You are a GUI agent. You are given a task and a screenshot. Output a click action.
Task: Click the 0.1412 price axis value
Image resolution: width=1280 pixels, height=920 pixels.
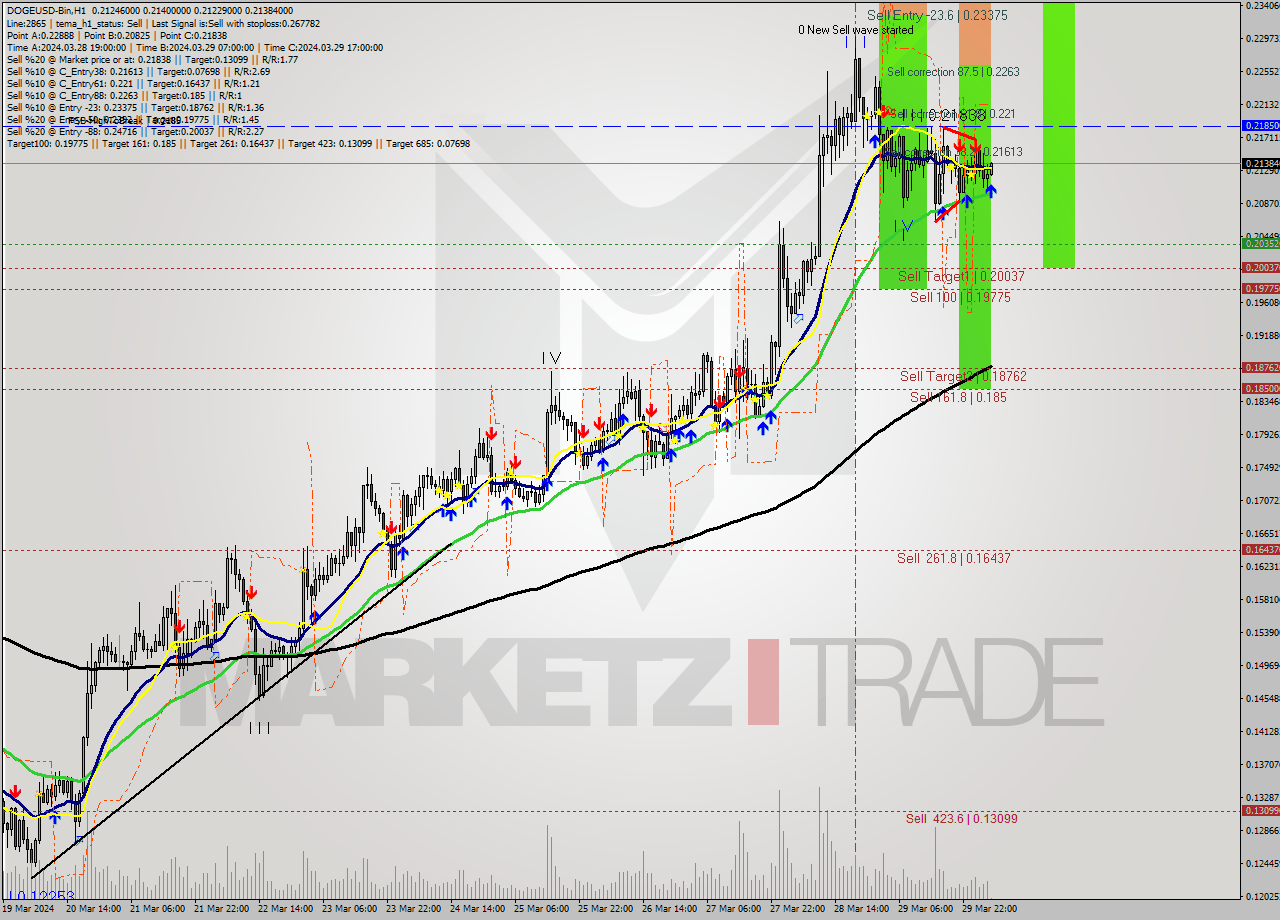1261,732
